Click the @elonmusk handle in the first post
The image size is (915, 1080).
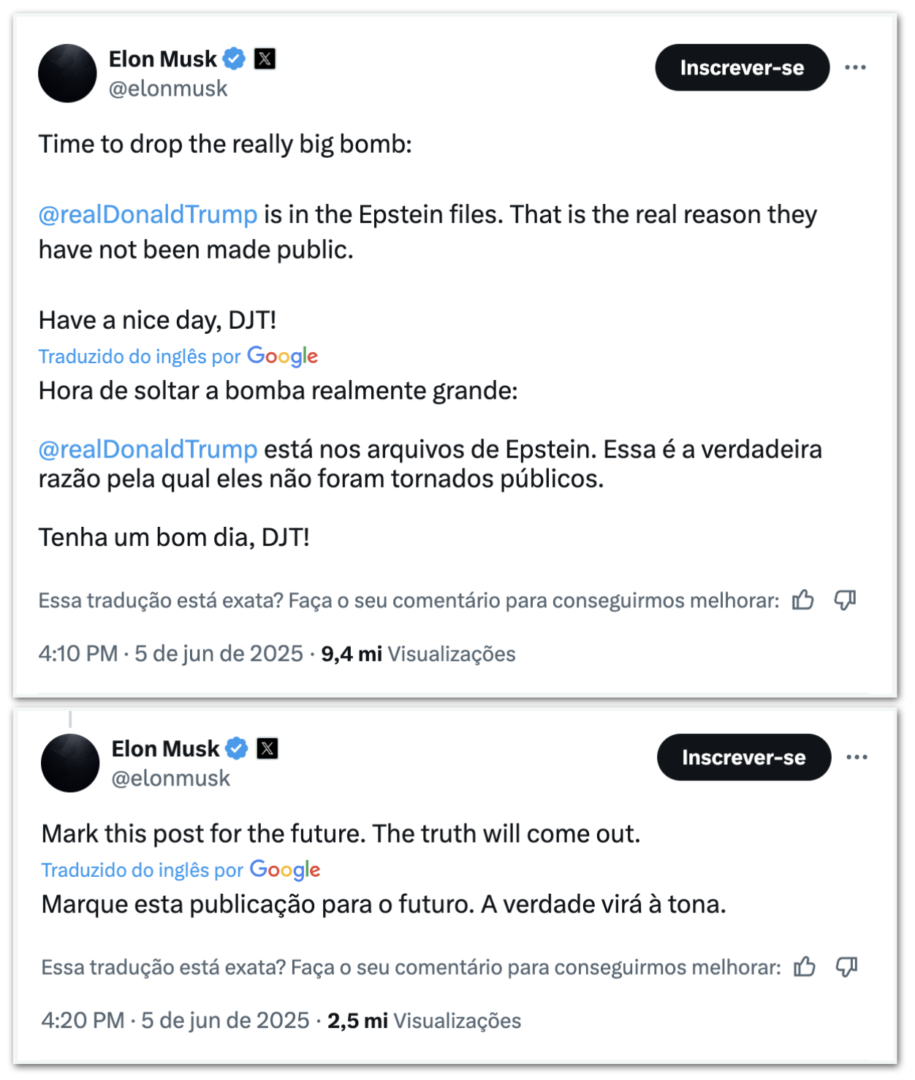pos(168,89)
